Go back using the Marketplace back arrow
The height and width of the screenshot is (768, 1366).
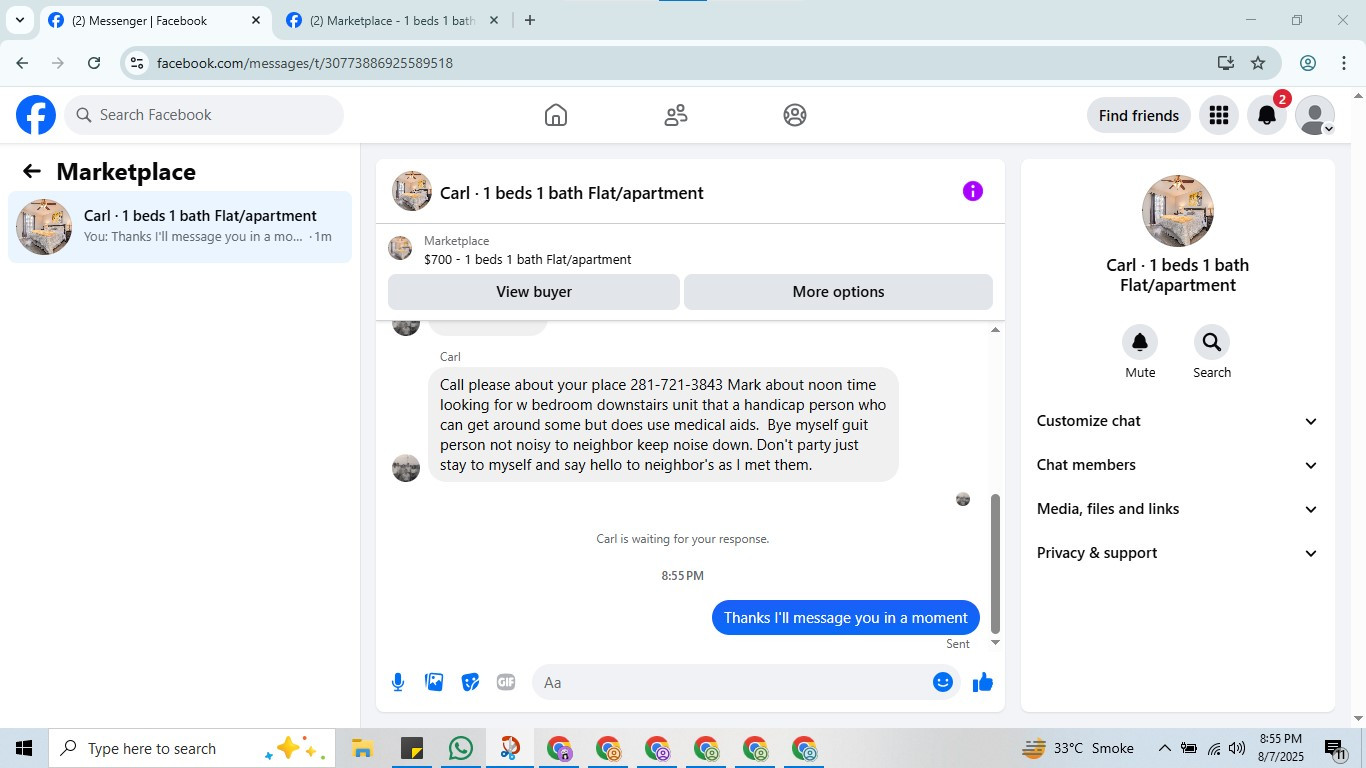[x=32, y=171]
